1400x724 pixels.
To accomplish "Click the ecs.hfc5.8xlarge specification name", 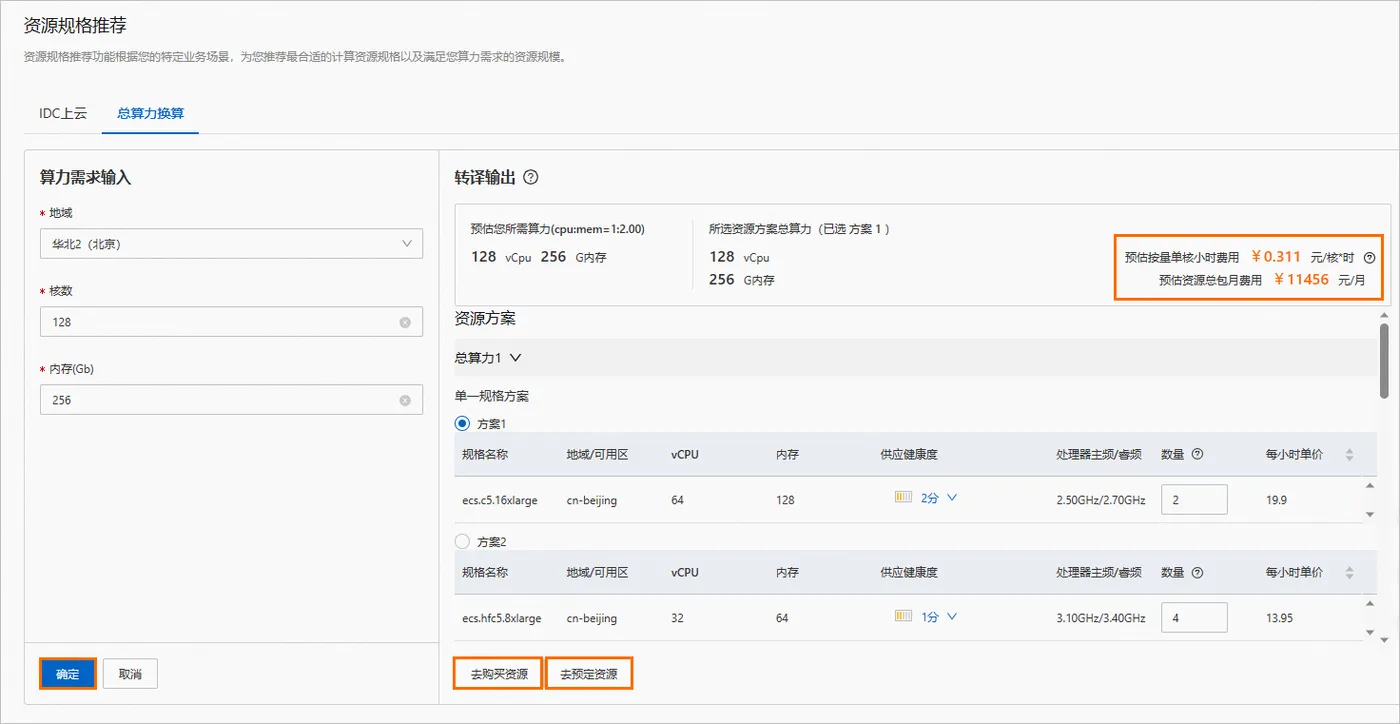I will tap(502, 618).
